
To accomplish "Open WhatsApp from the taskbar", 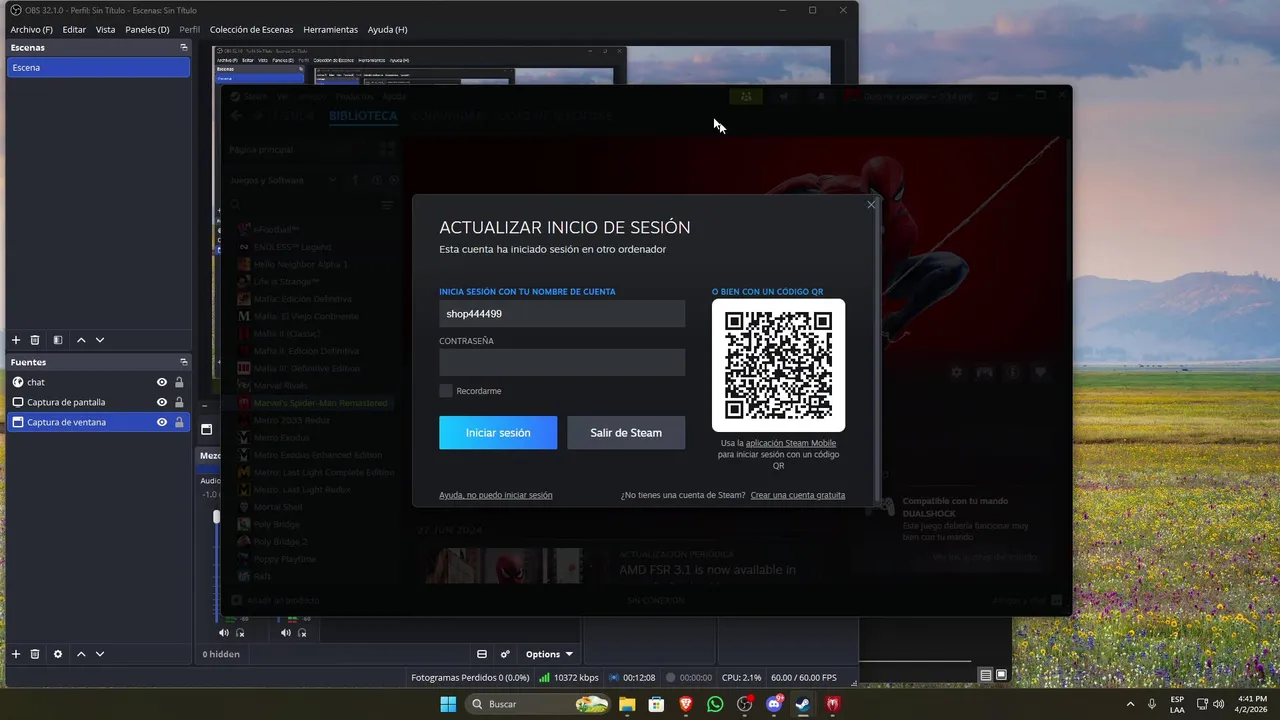I will pyautogui.click(x=715, y=704).
